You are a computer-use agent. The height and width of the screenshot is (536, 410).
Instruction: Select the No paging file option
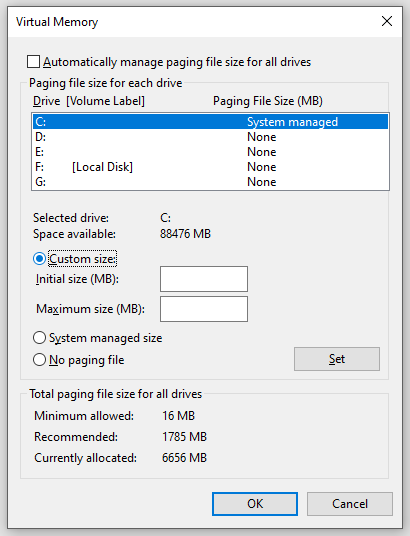coord(39,360)
